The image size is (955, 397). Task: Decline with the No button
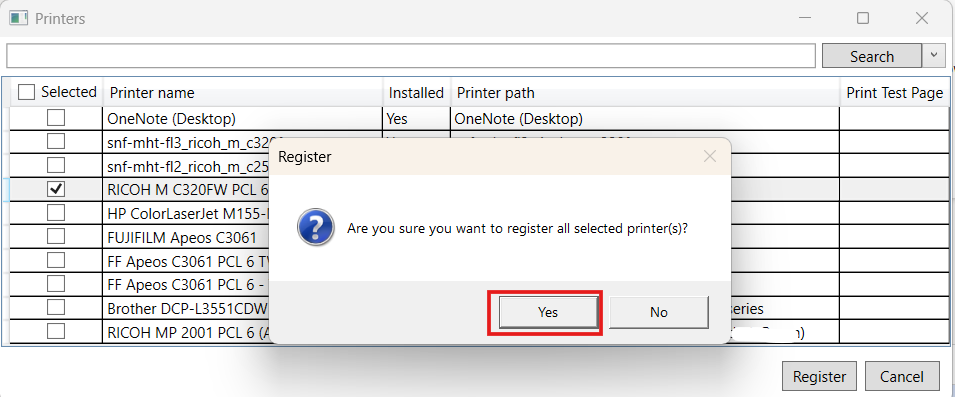click(x=659, y=312)
